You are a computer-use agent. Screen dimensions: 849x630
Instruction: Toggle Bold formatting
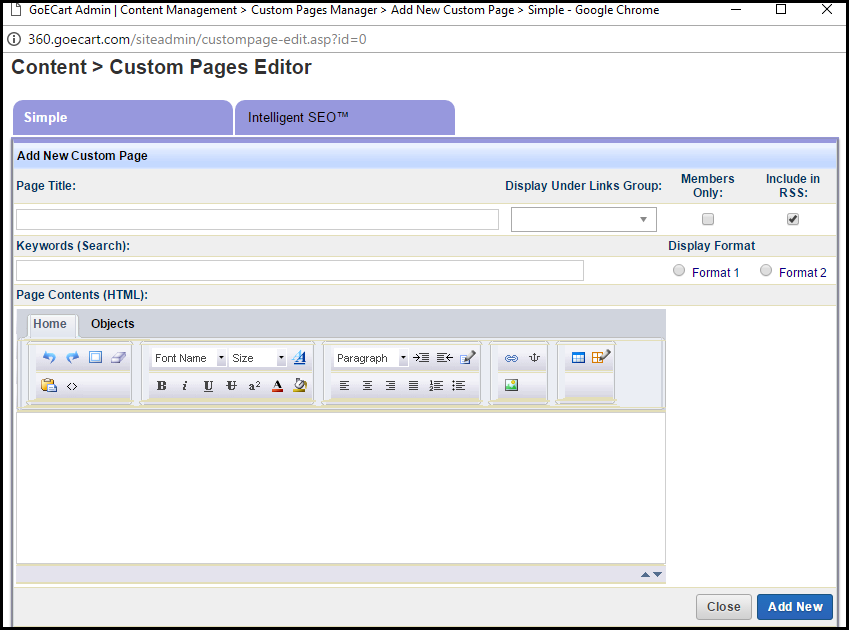pyautogui.click(x=161, y=385)
